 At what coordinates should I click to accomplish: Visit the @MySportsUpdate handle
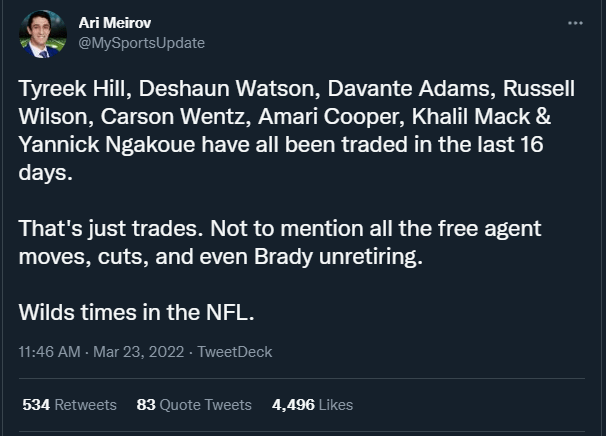point(141,43)
